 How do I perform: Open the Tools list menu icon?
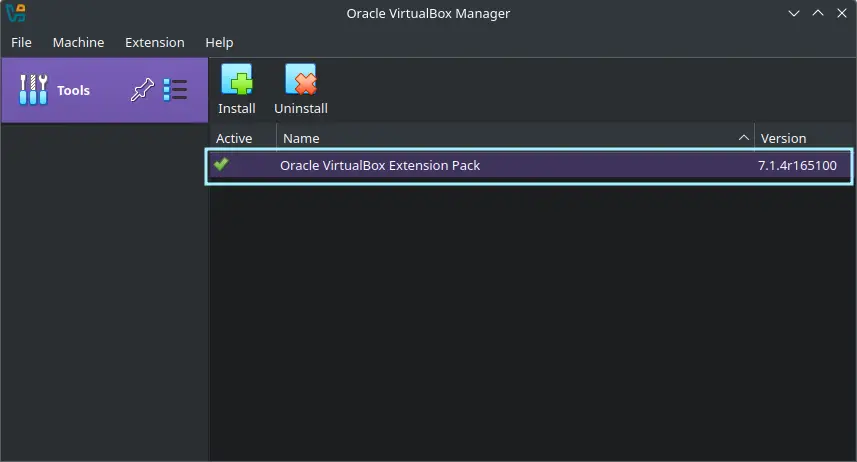pos(175,90)
